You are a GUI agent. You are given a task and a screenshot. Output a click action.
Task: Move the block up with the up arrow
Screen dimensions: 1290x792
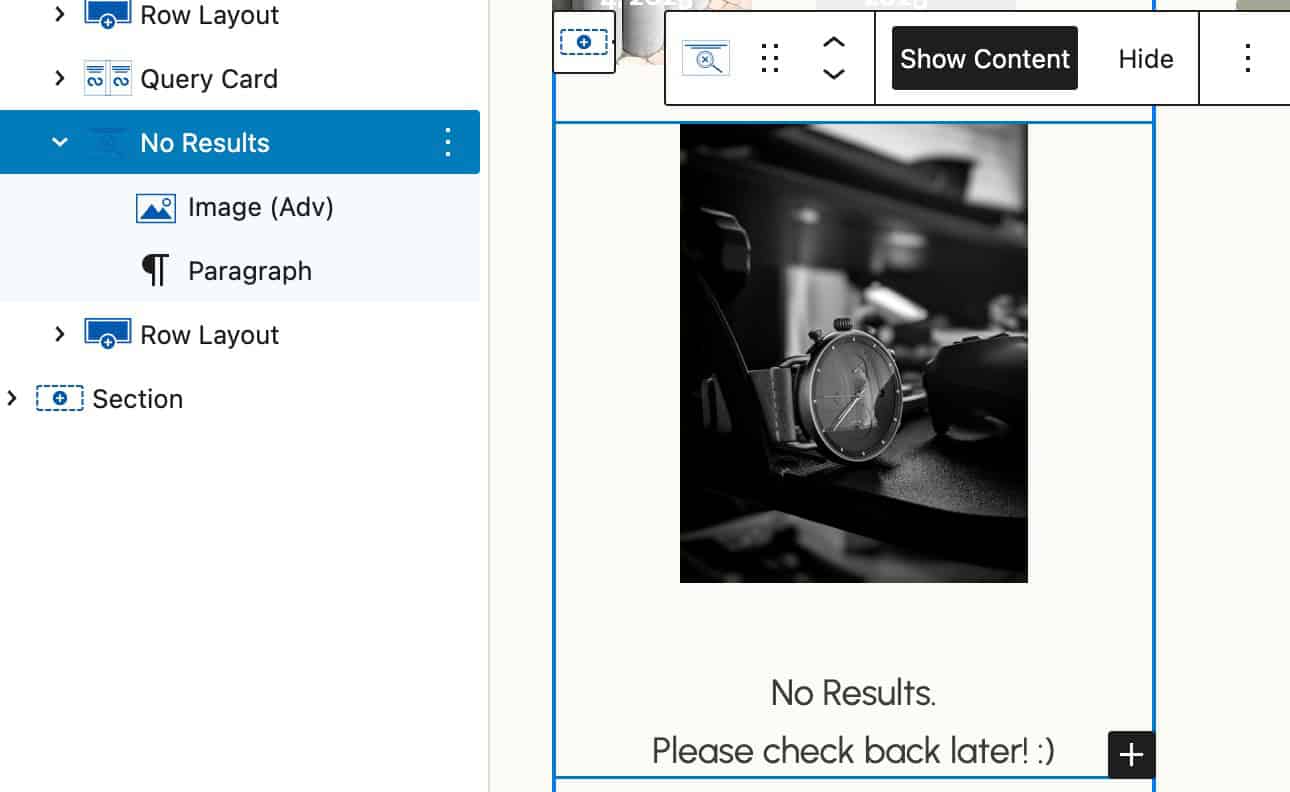click(833, 43)
